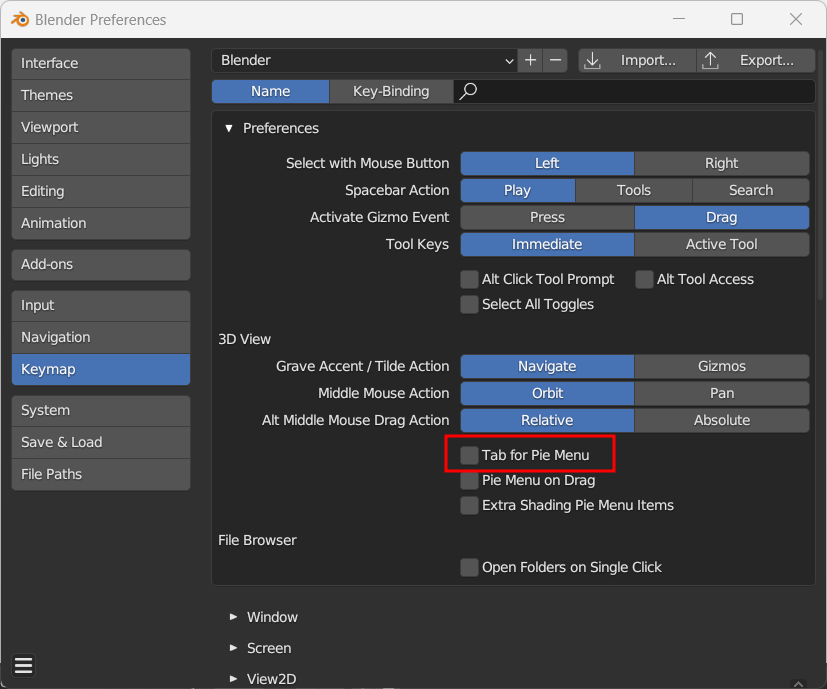Set Grave Accent action to Navigate
The width and height of the screenshot is (827, 689).
click(547, 366)
